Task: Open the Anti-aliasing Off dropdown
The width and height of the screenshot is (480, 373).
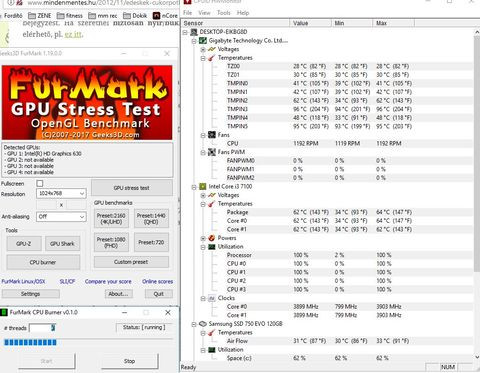Action: pos(61,217)
